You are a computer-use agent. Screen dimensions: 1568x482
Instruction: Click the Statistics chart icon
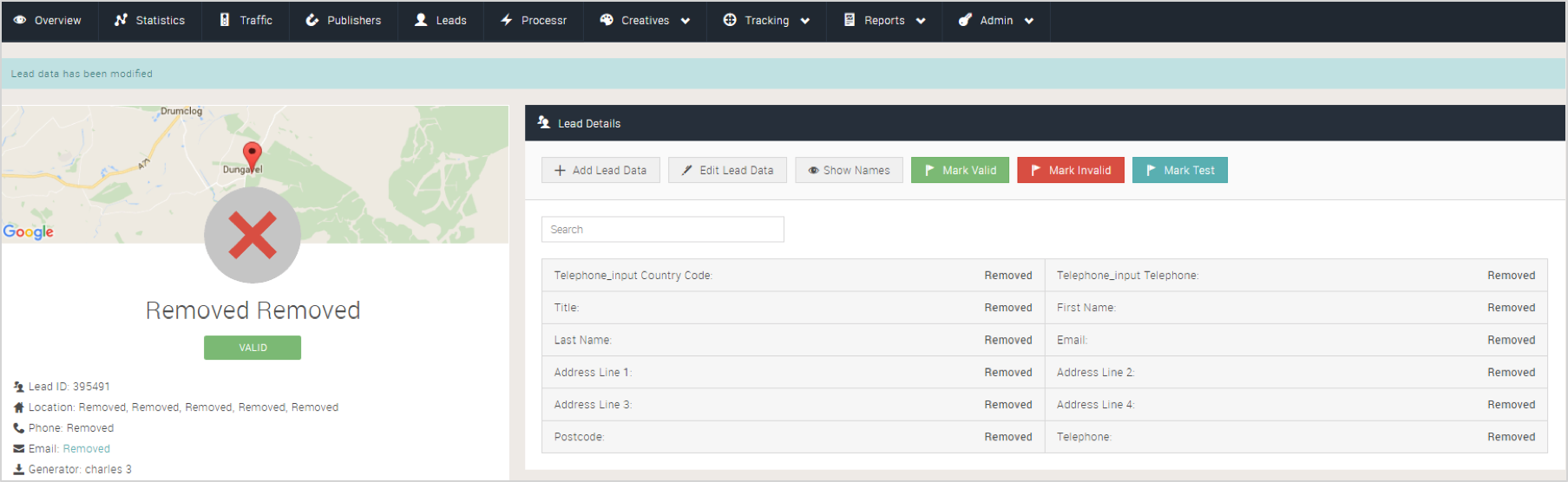tap(121, 20)
